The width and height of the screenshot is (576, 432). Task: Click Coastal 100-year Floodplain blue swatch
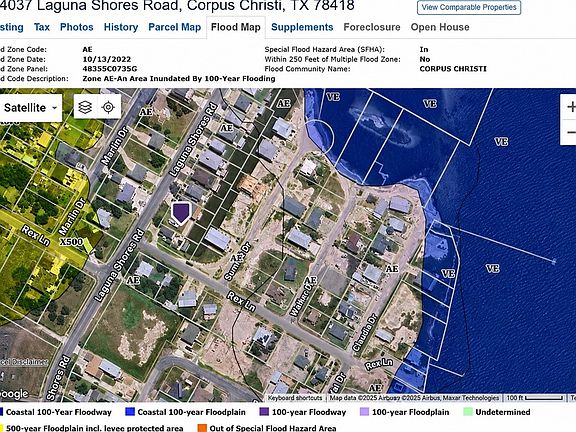click(130, 412)
